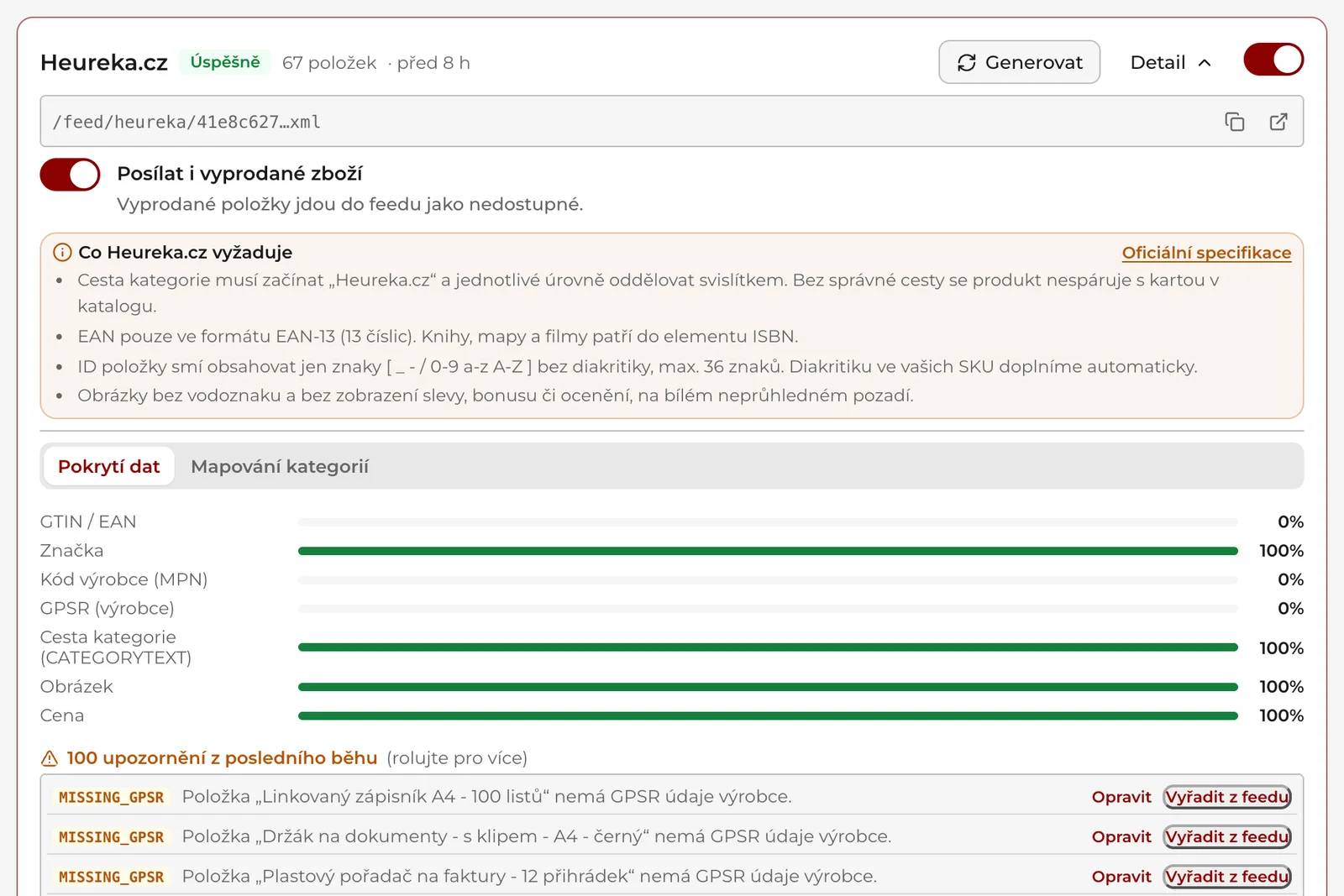Click the Cesta kategorie (CATEGORYTEXT) label
This screenshot has height=896, width=1344.
pos(116,647)
